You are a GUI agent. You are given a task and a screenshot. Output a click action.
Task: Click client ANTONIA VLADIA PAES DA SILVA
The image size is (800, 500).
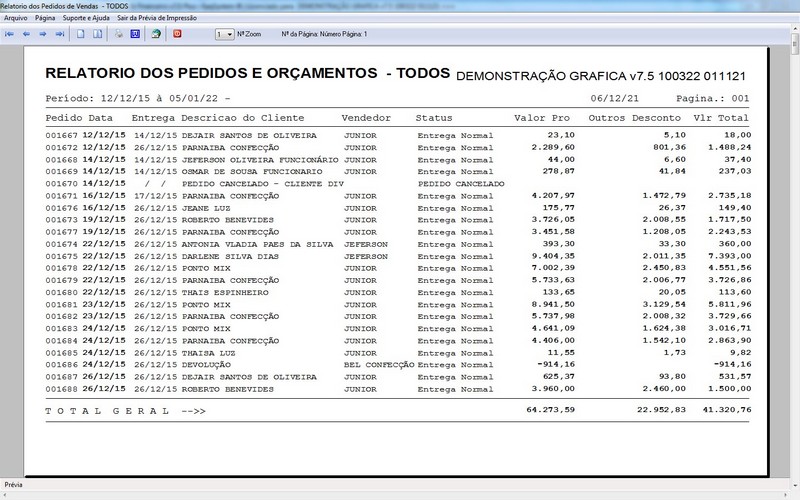(x=258, y=244)
